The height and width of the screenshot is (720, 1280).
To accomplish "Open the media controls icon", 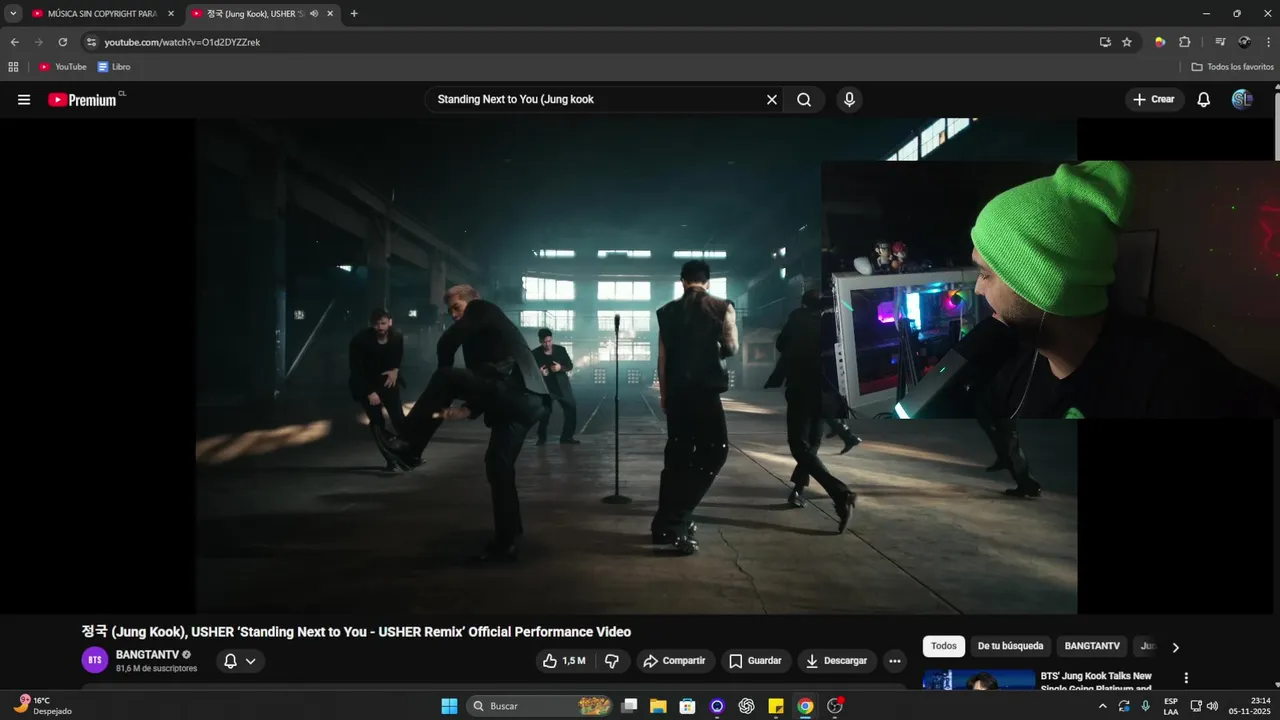I will coord(1220,42).
